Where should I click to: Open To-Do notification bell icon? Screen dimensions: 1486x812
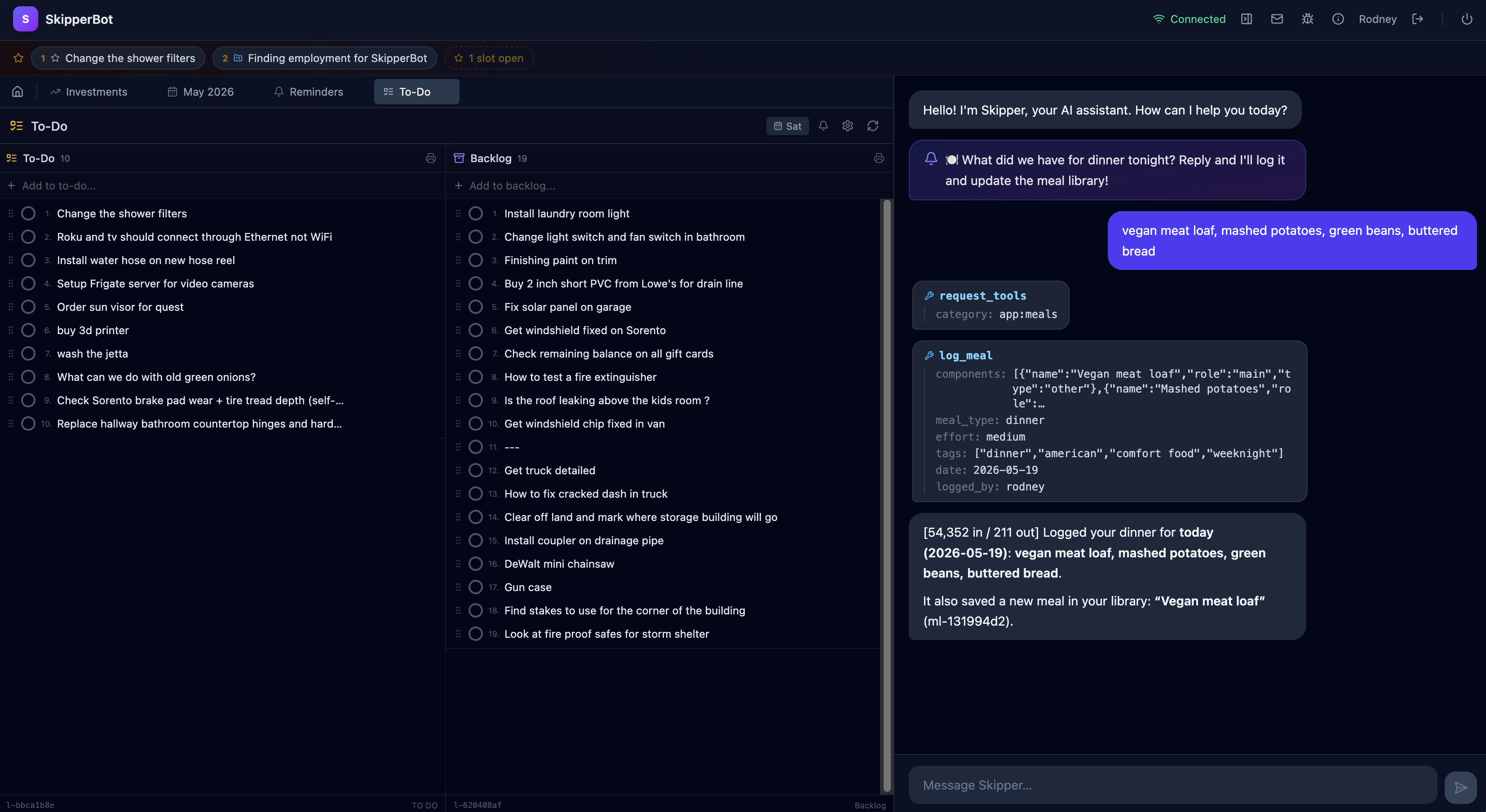point(823,126)
